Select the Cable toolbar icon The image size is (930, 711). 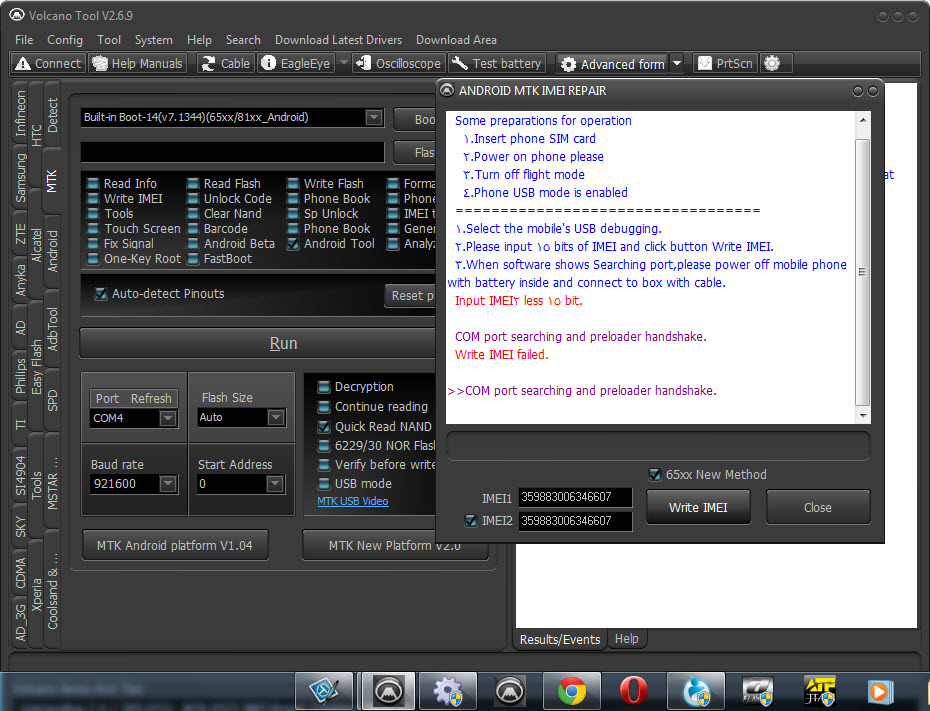(x=208, y=63)
